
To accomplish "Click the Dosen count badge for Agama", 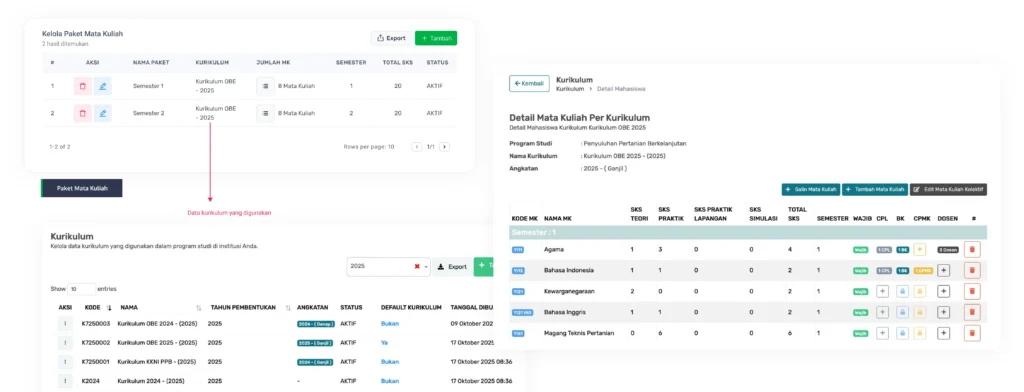I will point(948,250).
